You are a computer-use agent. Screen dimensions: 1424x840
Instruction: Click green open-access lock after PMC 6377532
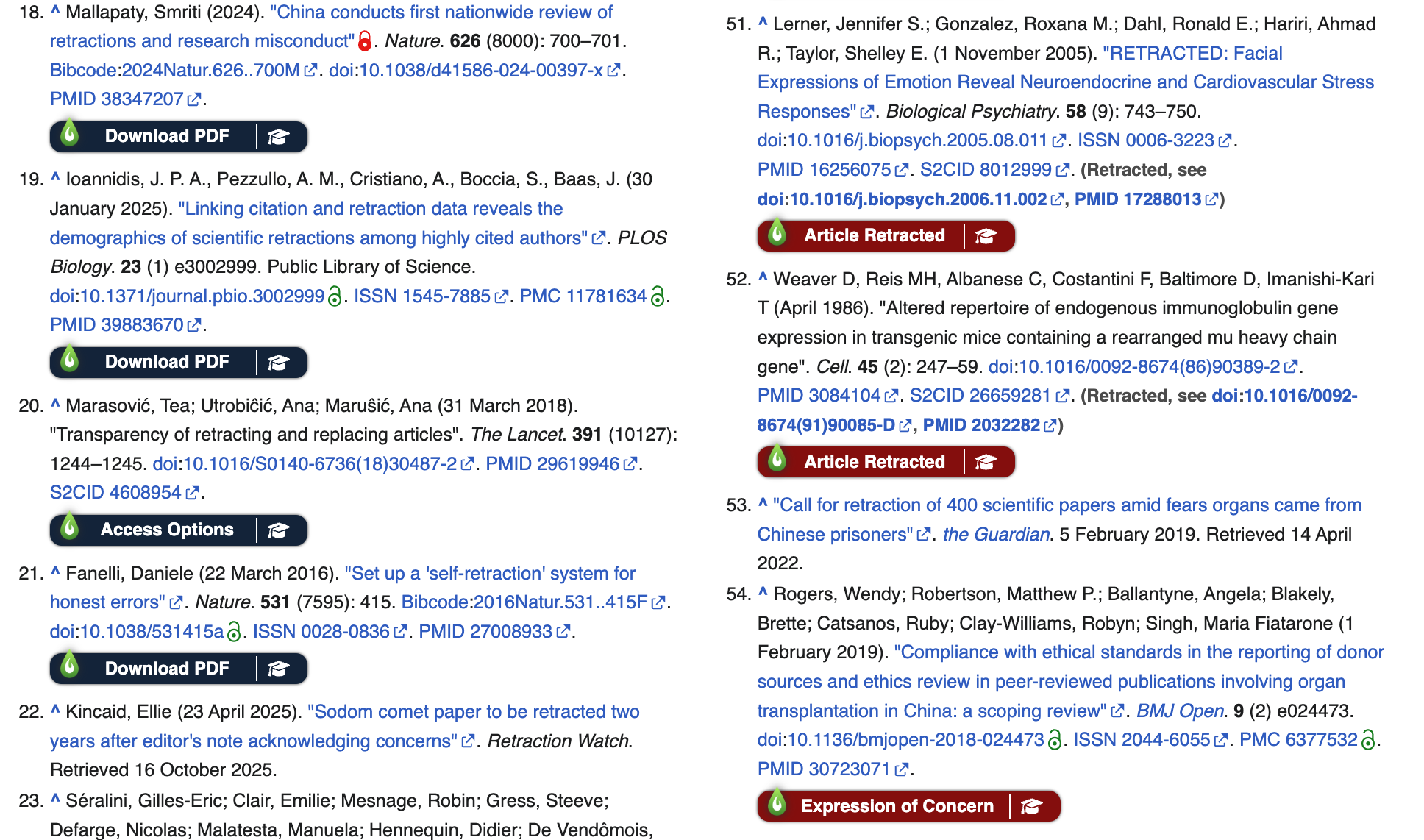[x=1368, y=740]
